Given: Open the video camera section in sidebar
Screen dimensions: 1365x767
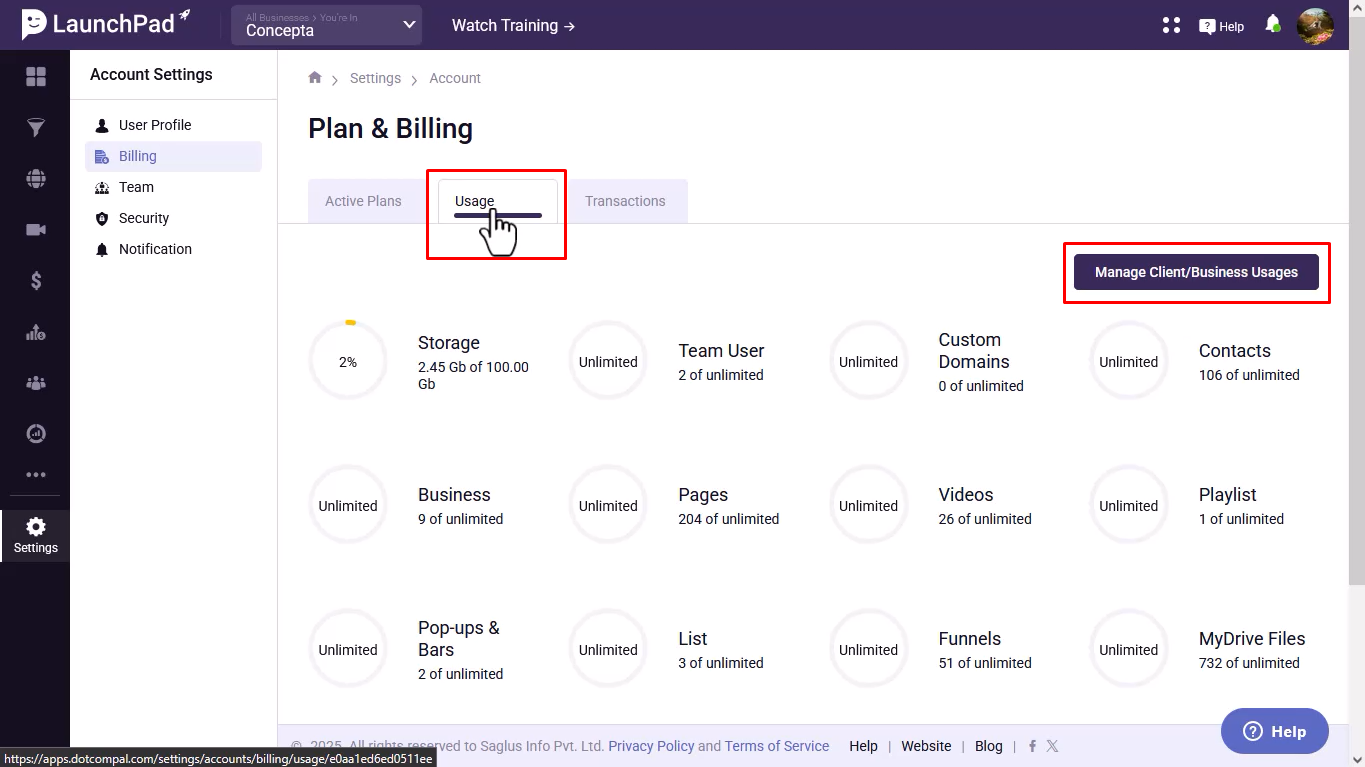Looking at the screenshot, I should click(x=36, y=230).
